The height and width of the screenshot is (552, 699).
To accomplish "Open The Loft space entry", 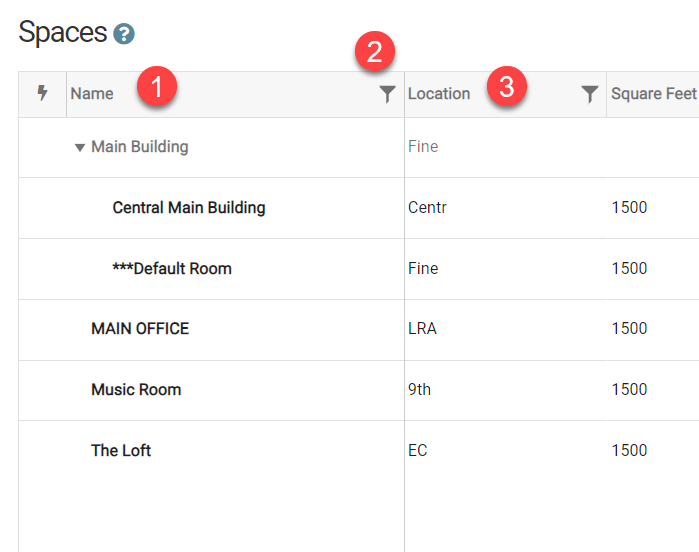I will [121, 450].
